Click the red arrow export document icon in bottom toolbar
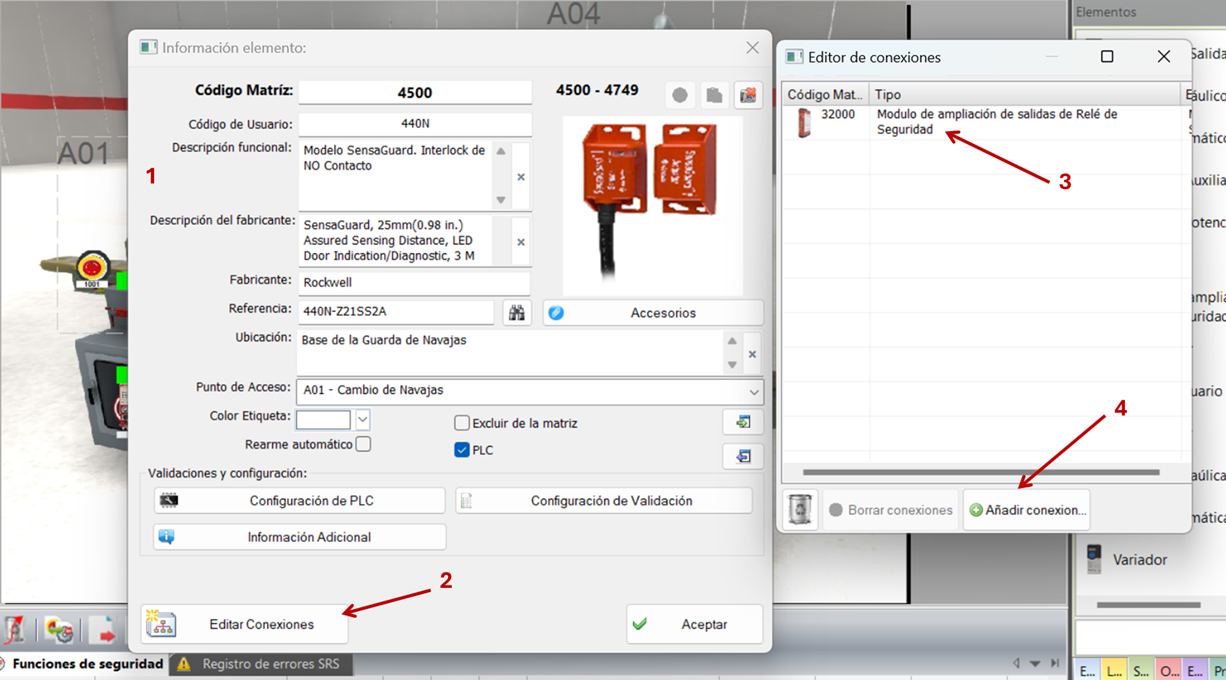 pyautogui.click(x=102, y=630)
